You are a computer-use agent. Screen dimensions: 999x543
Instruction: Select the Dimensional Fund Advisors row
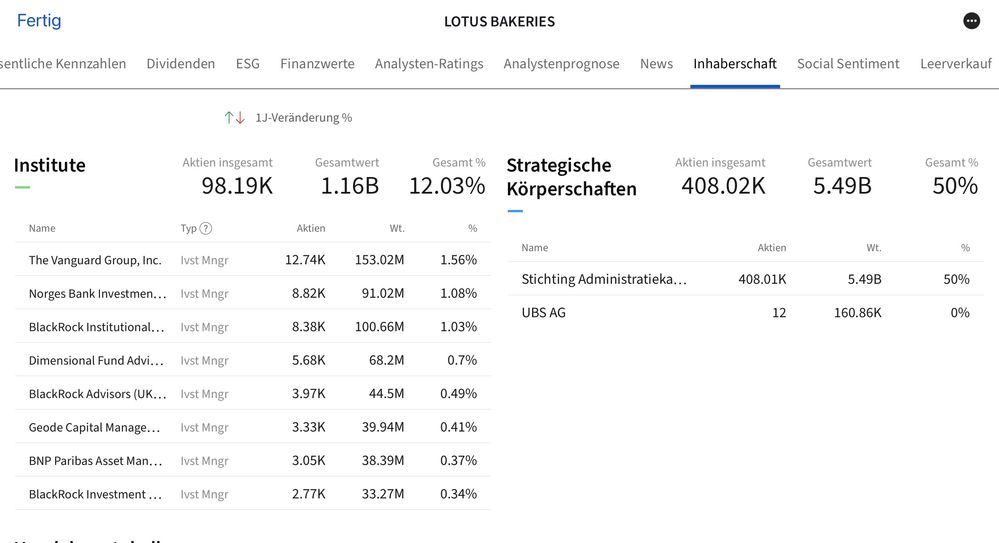(252, 360)
